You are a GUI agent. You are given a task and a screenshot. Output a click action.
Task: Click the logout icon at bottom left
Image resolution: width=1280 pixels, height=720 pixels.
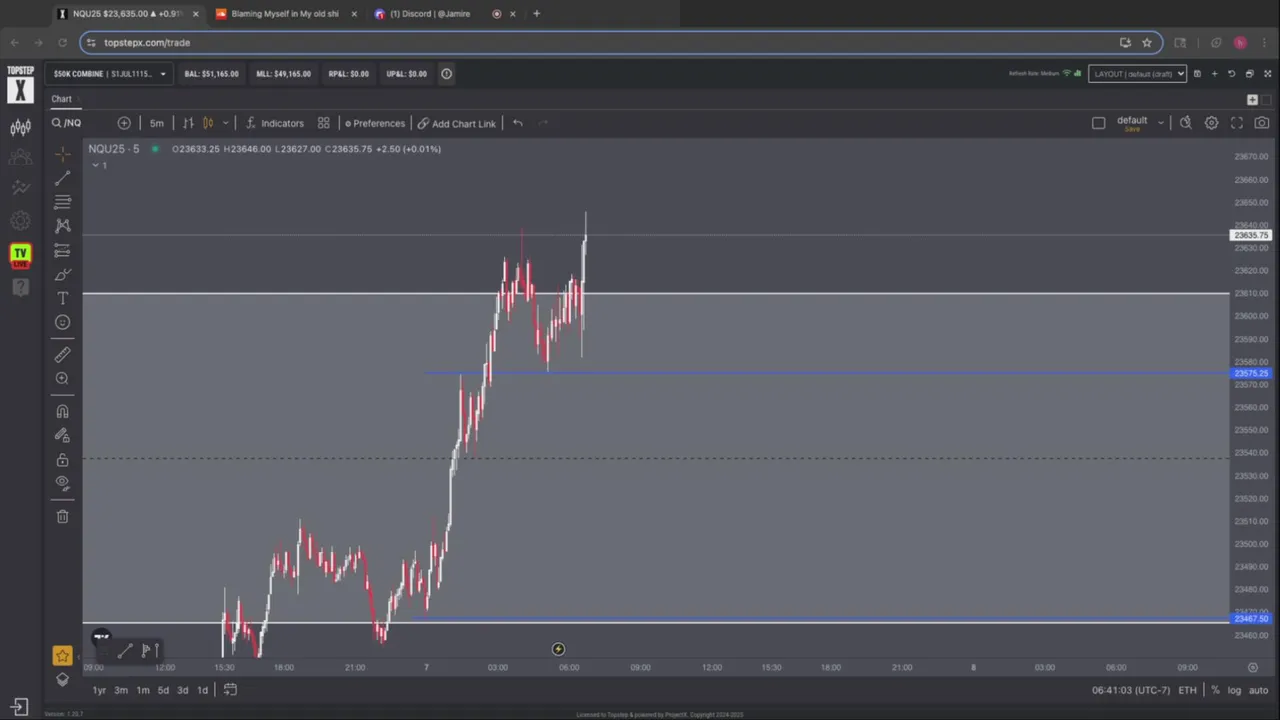pyautogui.click(x=20, y=707)
